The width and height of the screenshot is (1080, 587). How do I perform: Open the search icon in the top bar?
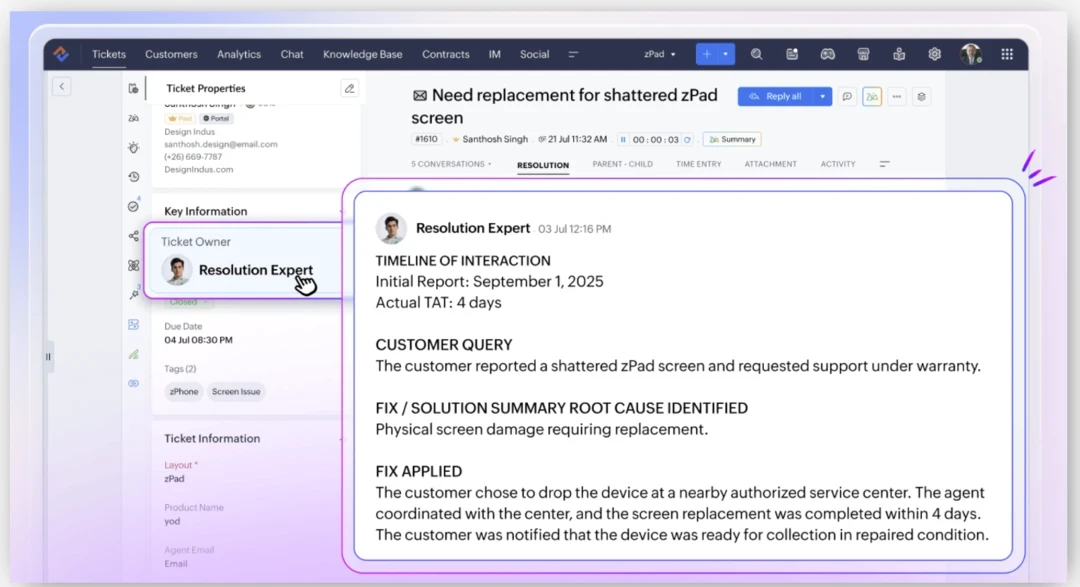(757, 54)
